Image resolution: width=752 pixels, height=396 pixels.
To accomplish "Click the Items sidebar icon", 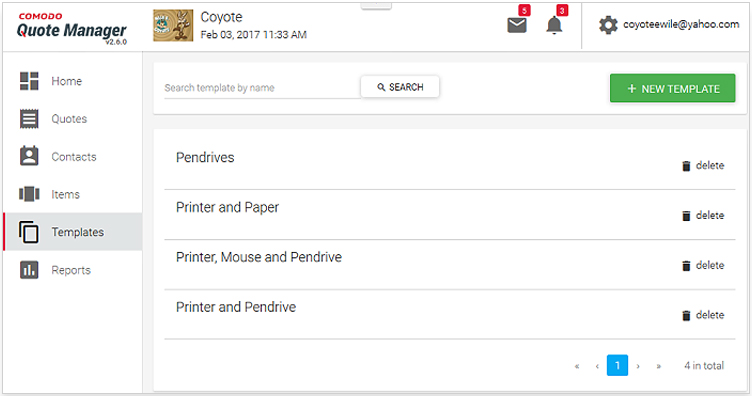I will coord(29,194).
